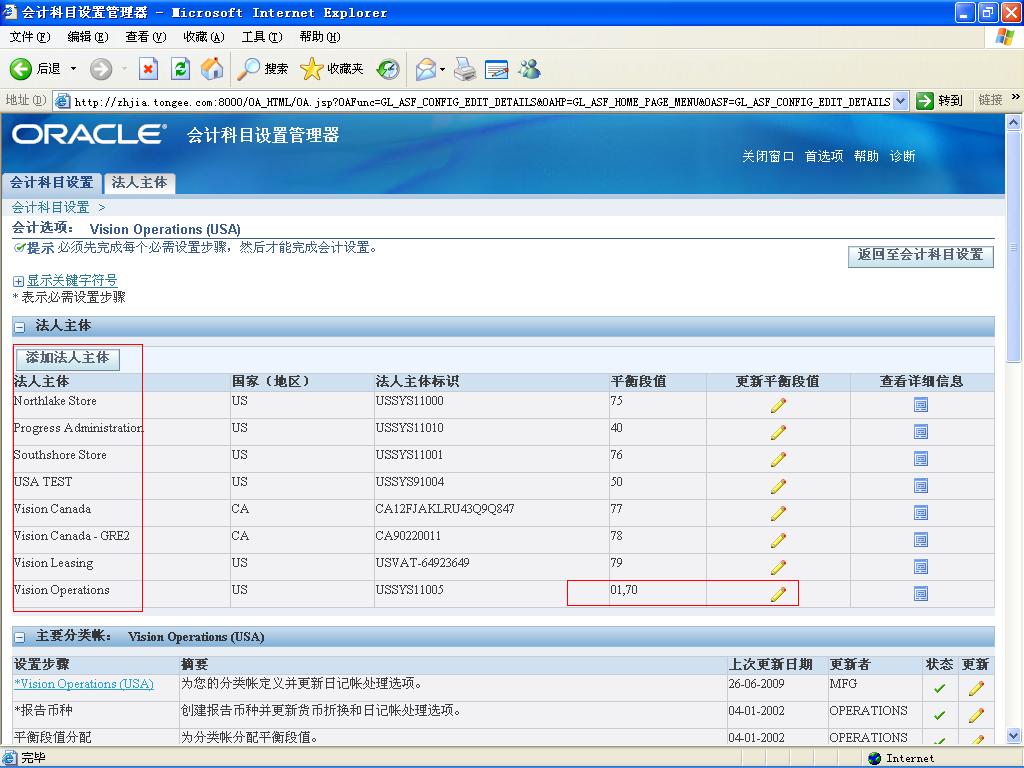This screenshot has height=768, width=1024.
Task: Click update pencil for 报告币种 step
Action: pos(976,715)
